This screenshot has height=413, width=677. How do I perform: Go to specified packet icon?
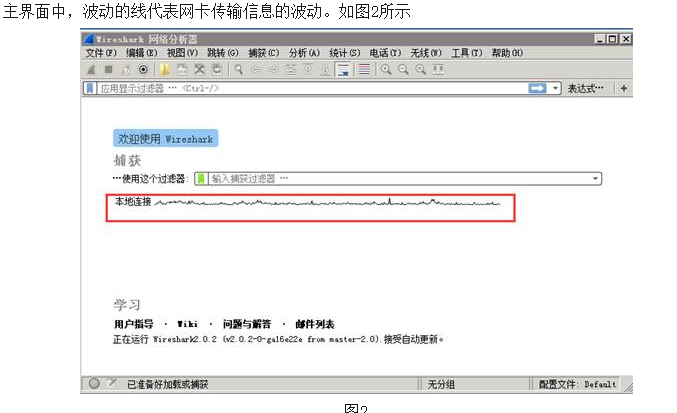click(291, 69)
